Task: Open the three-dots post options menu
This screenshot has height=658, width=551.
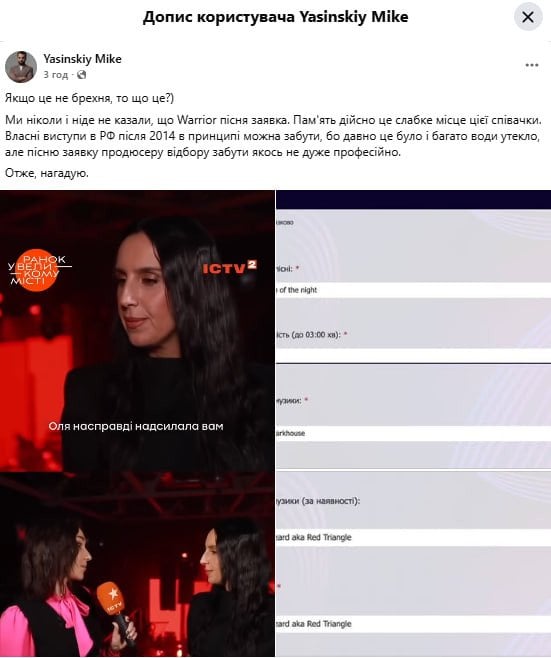Action: pos(532,65)
